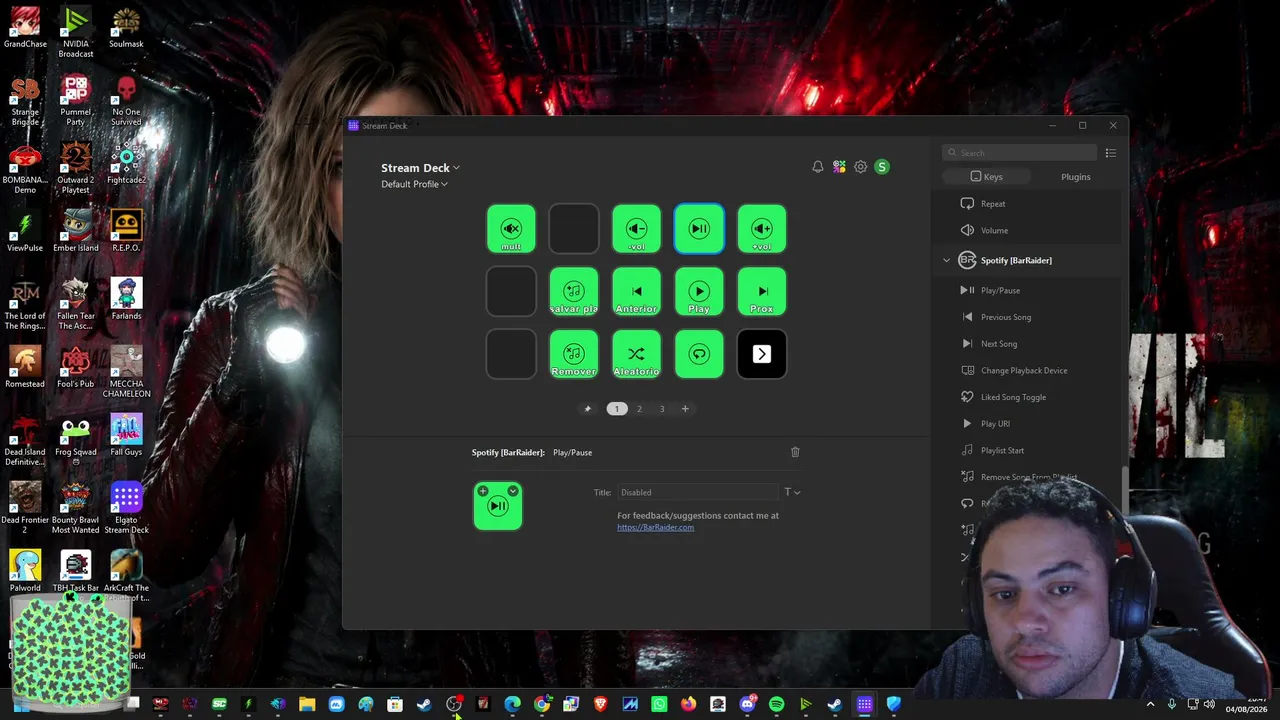Viewport: 1280px width, 720px height.
Task: Click the Title input field
Action: pos(697,492)
